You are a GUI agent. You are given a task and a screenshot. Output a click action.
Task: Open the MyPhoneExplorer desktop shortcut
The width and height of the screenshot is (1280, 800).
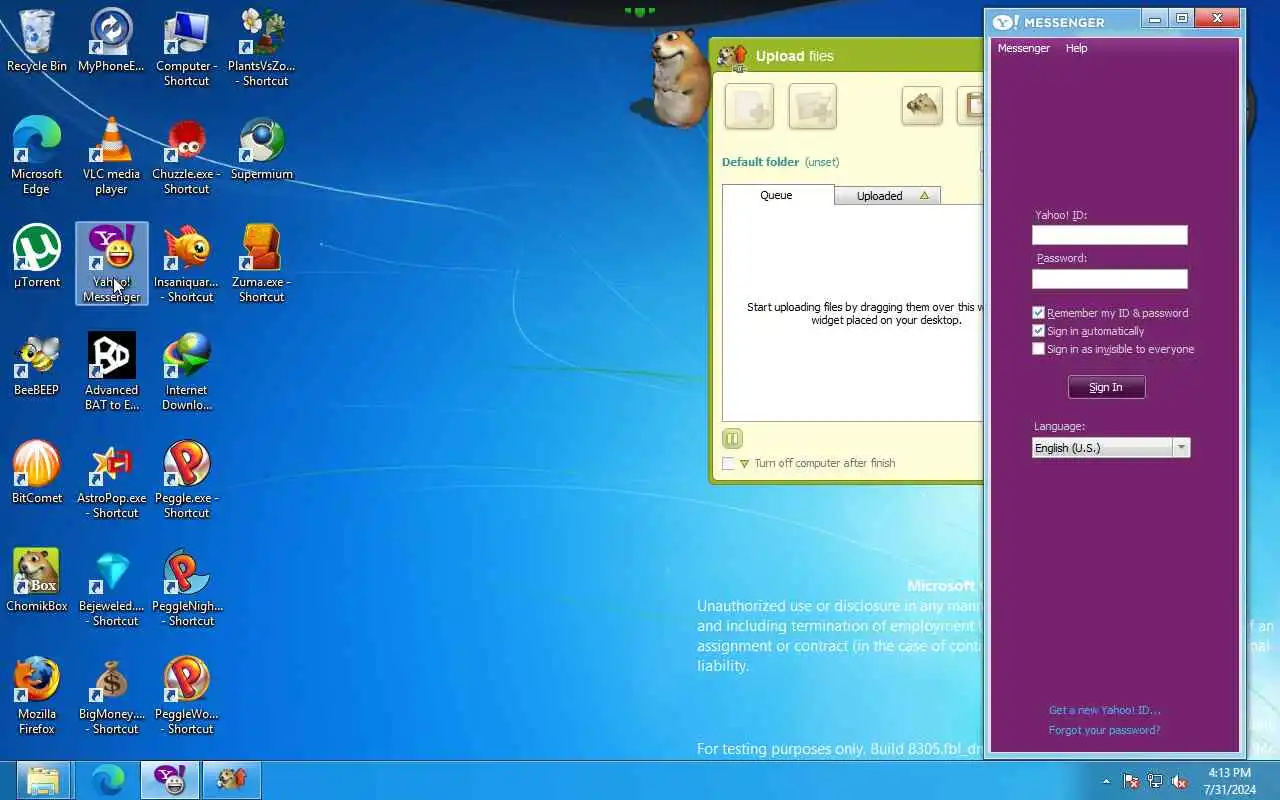coord(111,42)
